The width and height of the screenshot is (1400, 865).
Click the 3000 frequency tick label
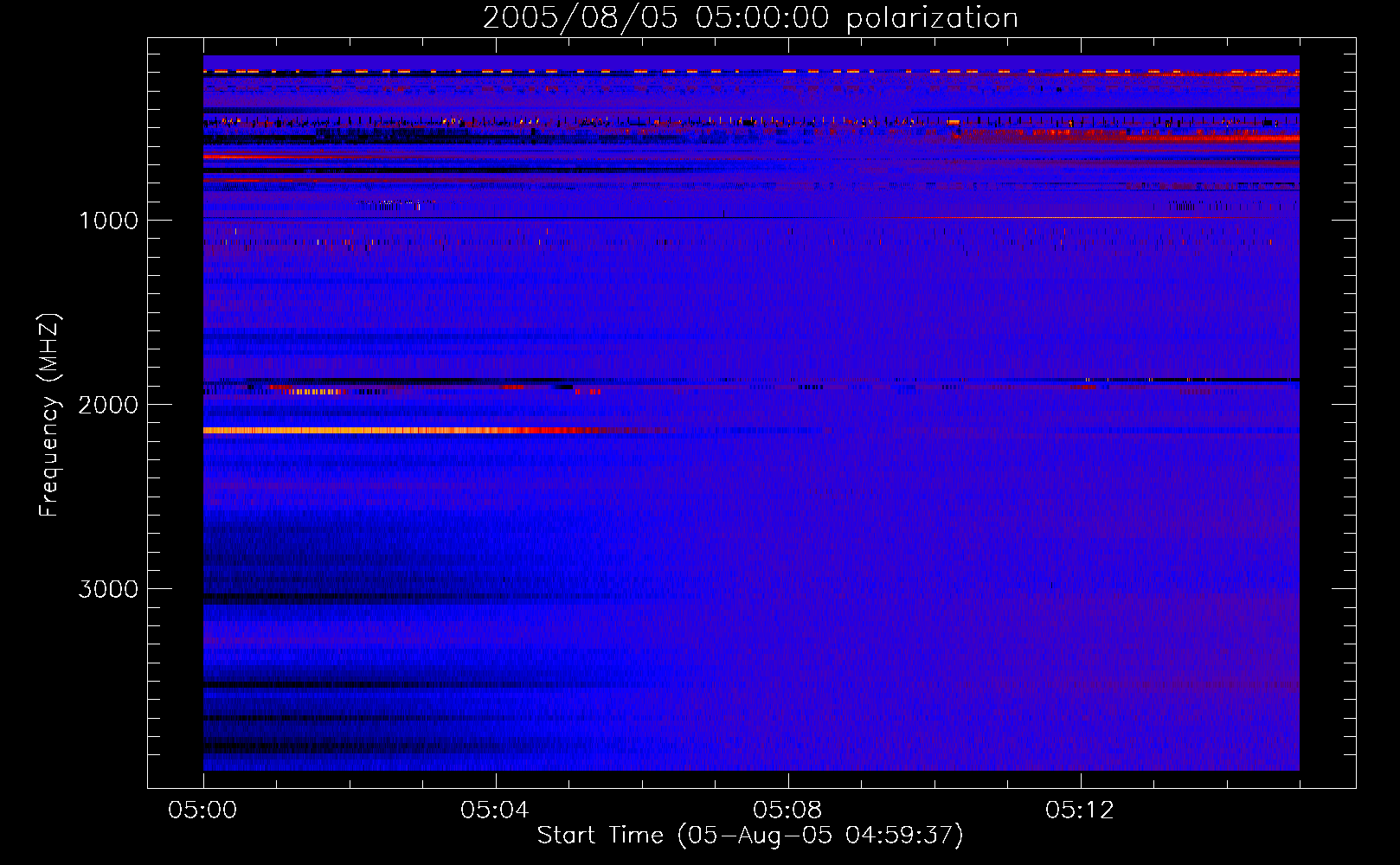pos(108,589)
